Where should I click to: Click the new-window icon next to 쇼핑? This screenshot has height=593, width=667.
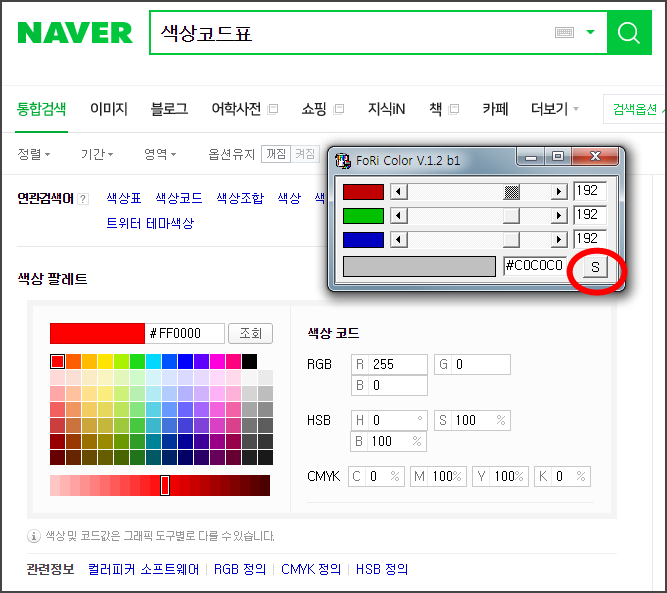pyautogui.click(x=339, y=109)
